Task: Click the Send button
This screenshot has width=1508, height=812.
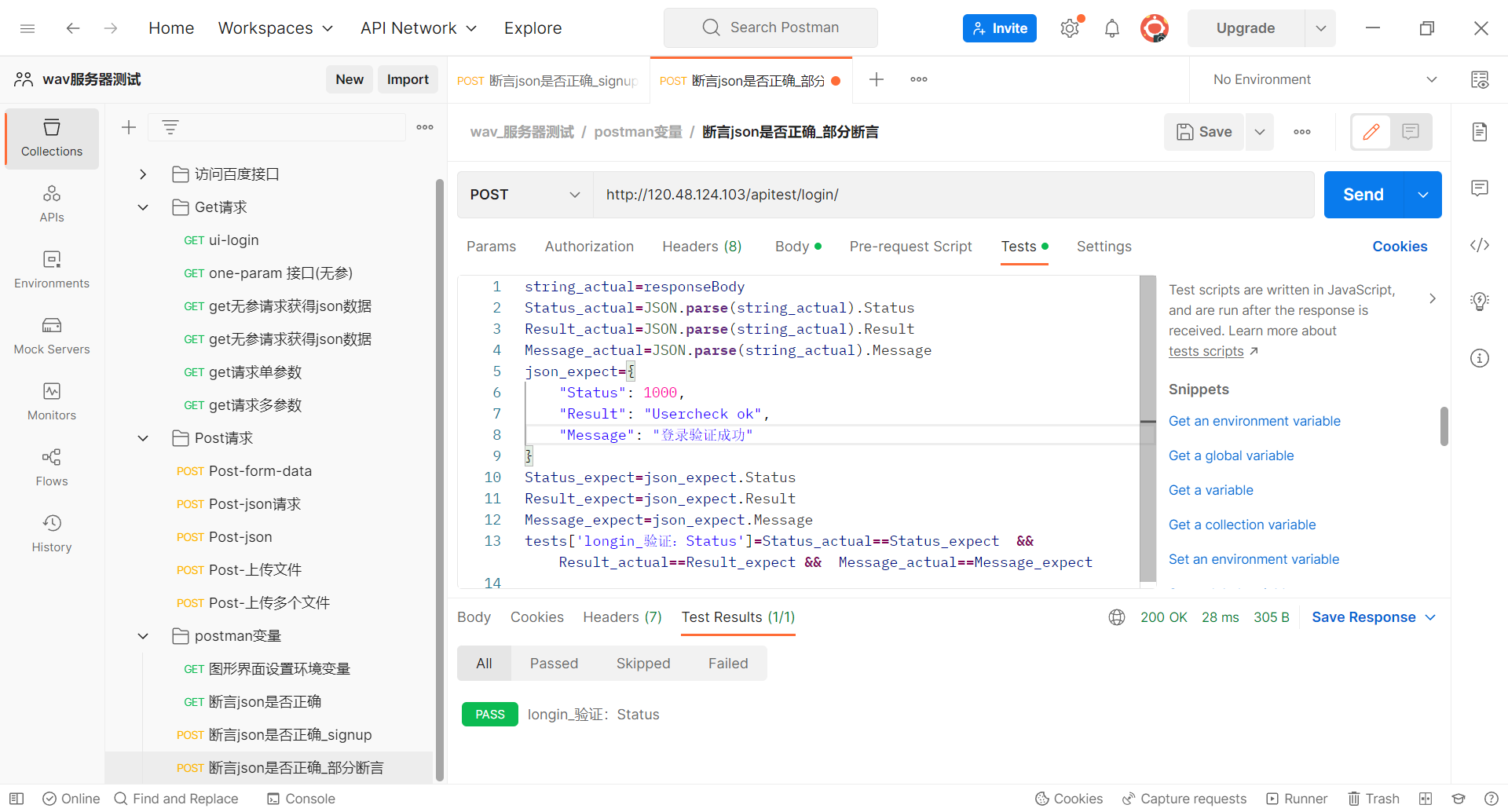Action: (x=1363, y=195)
